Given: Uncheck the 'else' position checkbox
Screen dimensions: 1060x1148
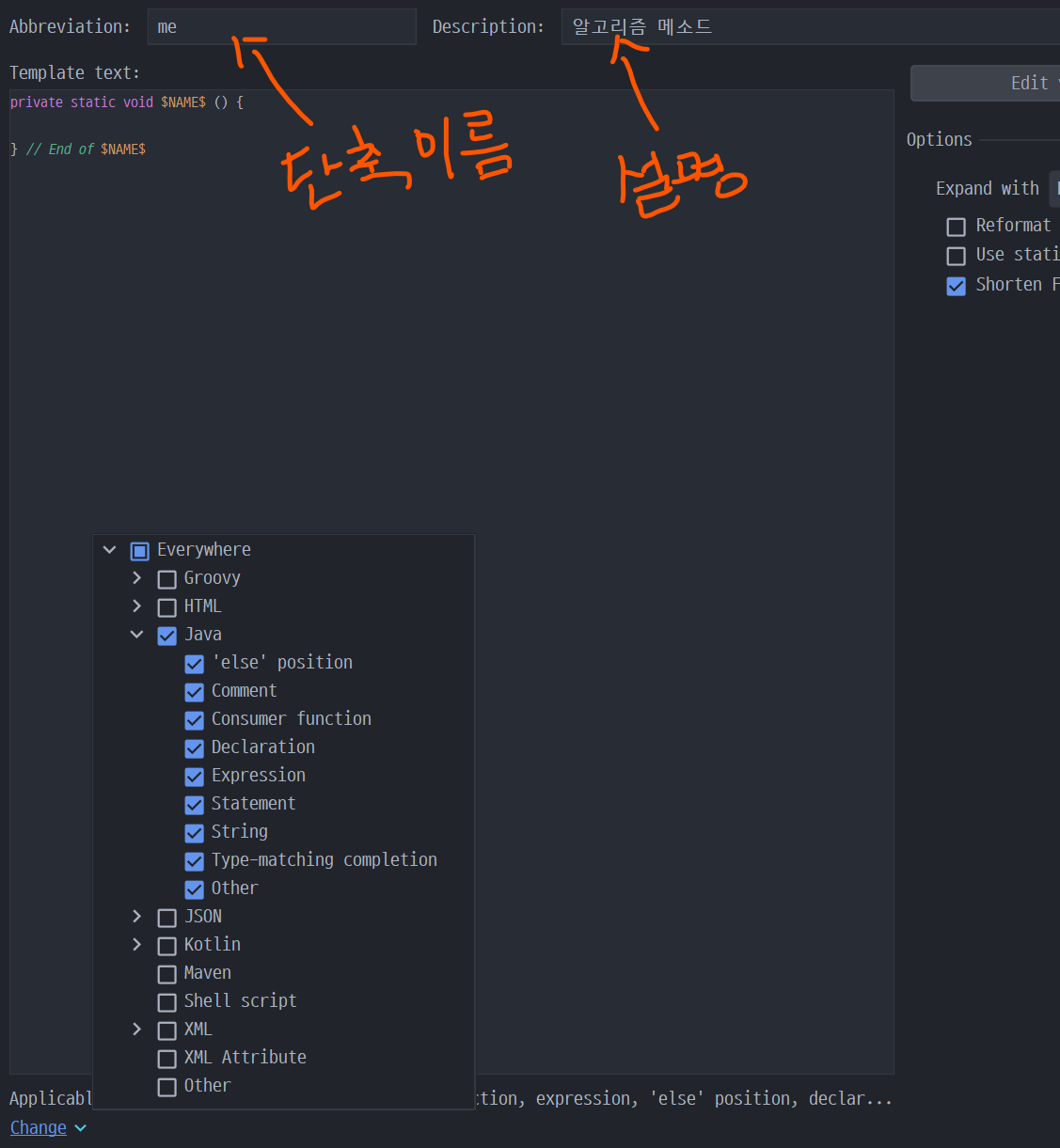Looking at the screenshot, I should (194, 664).
